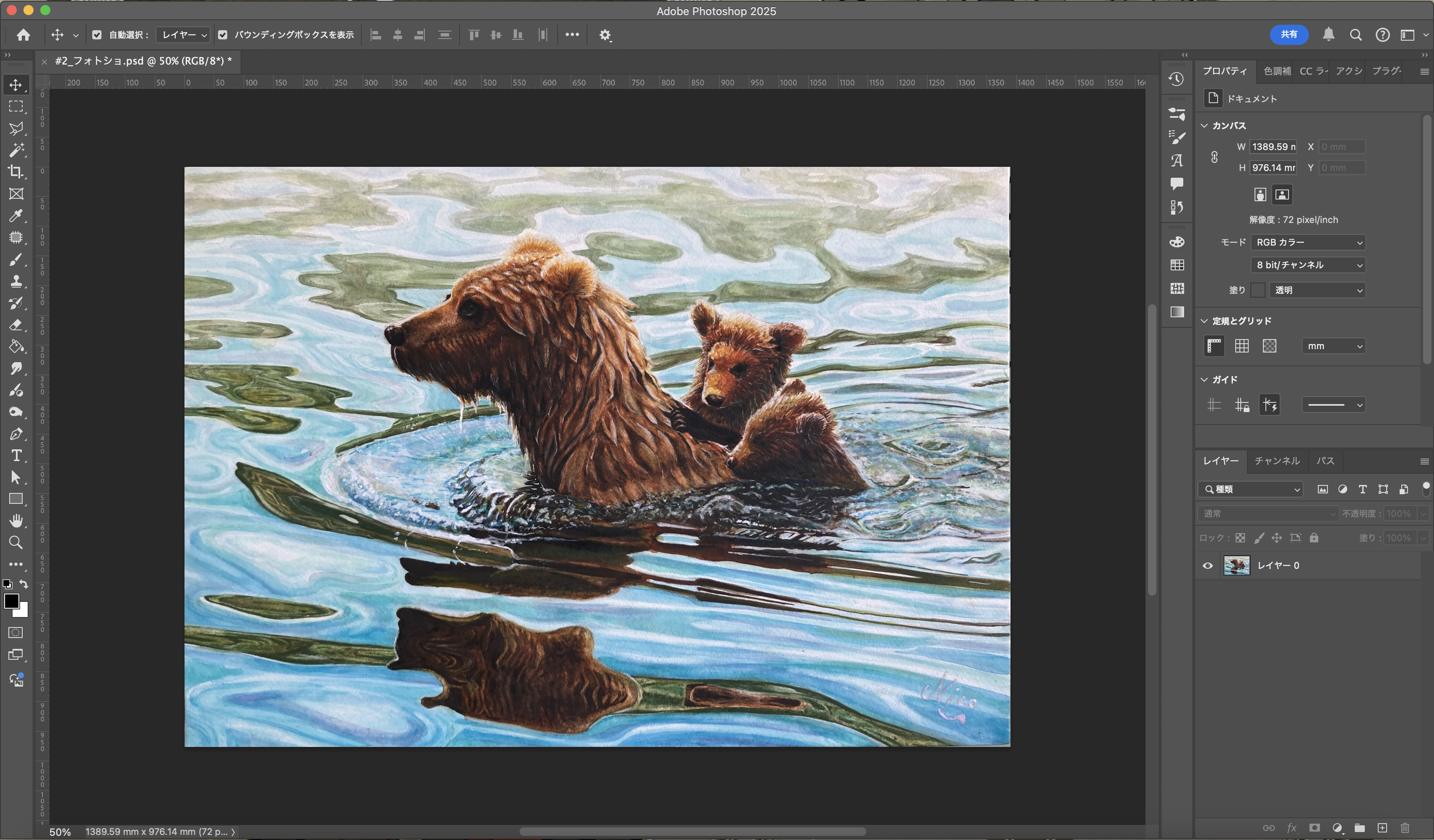Screen dimensions: 1434x840
Task: Click the canvas width W field
Action: (x=1273, y=147)
